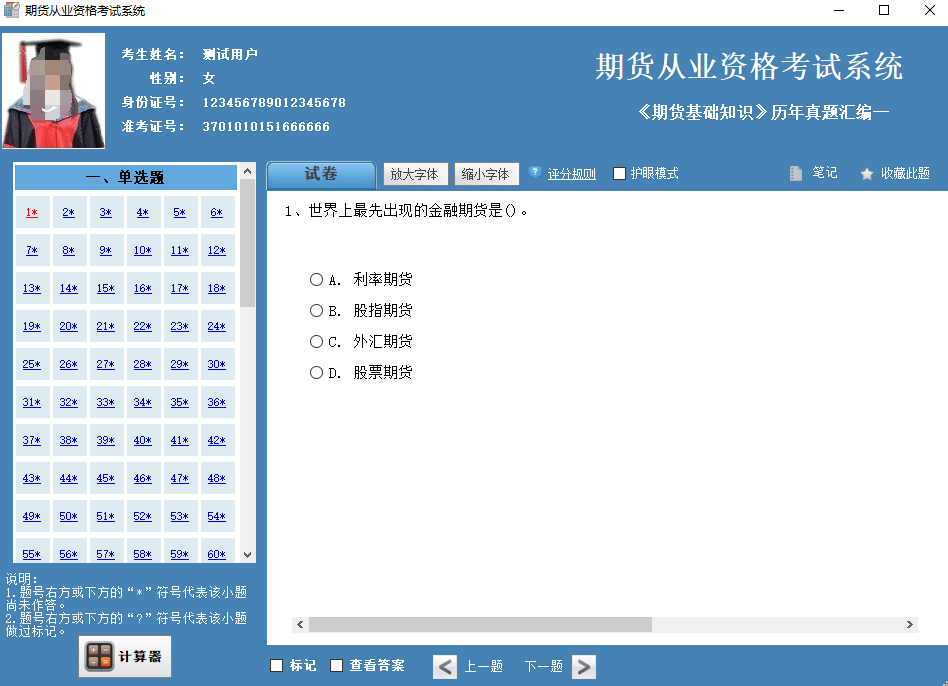Screen dimensions: 948x686
Task: Click the previous question arrow icon
Action: click(x=445, y=667)
